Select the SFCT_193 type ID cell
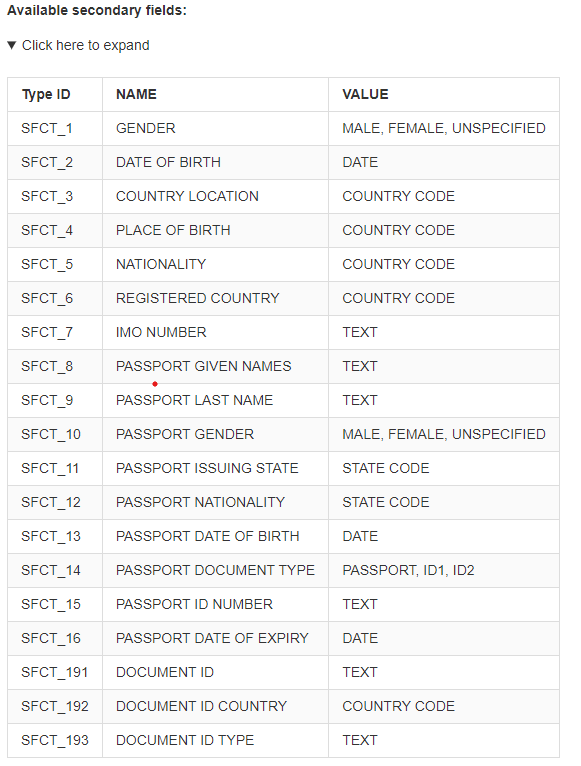The image size is (581, 766). click(55, 740)
